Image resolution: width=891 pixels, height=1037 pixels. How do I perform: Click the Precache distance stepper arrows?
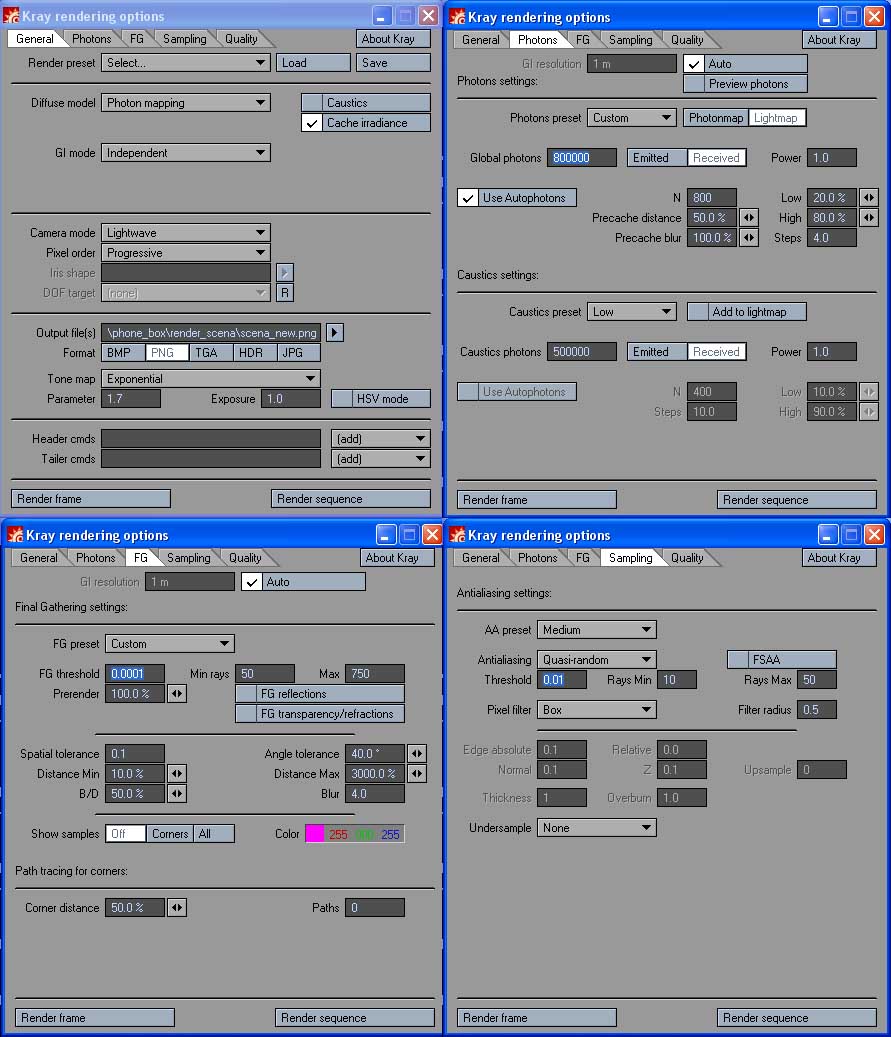(x=748, y=218)
